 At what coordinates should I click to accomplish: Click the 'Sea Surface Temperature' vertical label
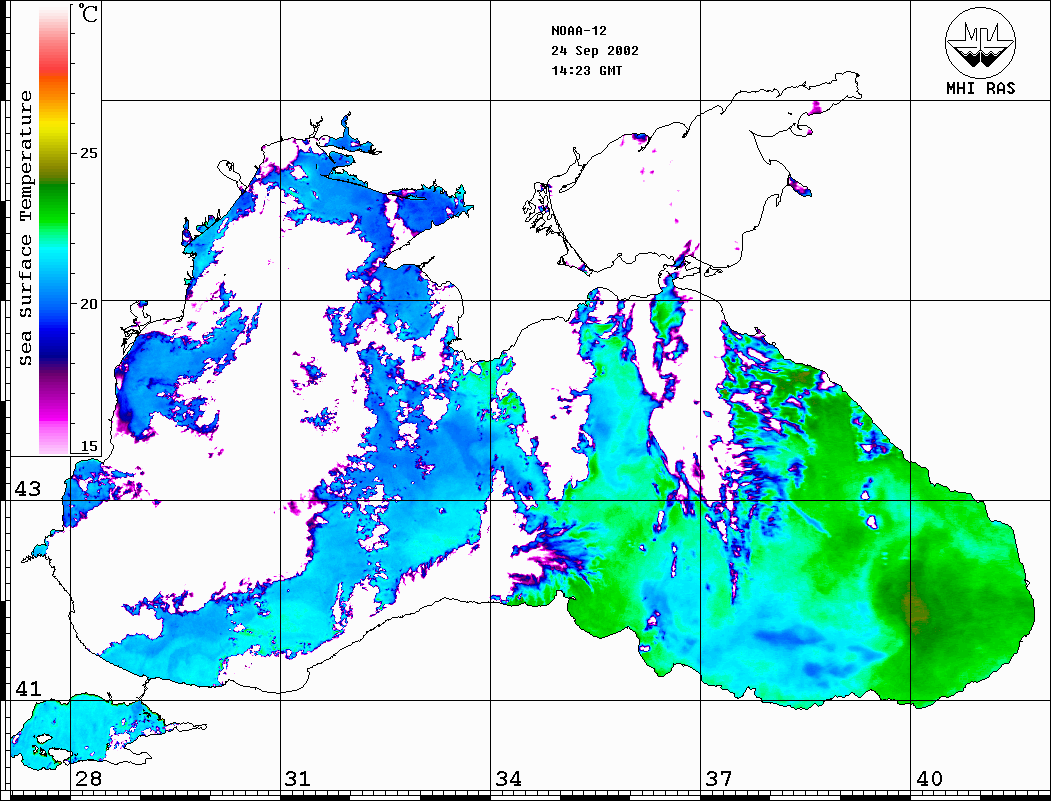[25, 229]
